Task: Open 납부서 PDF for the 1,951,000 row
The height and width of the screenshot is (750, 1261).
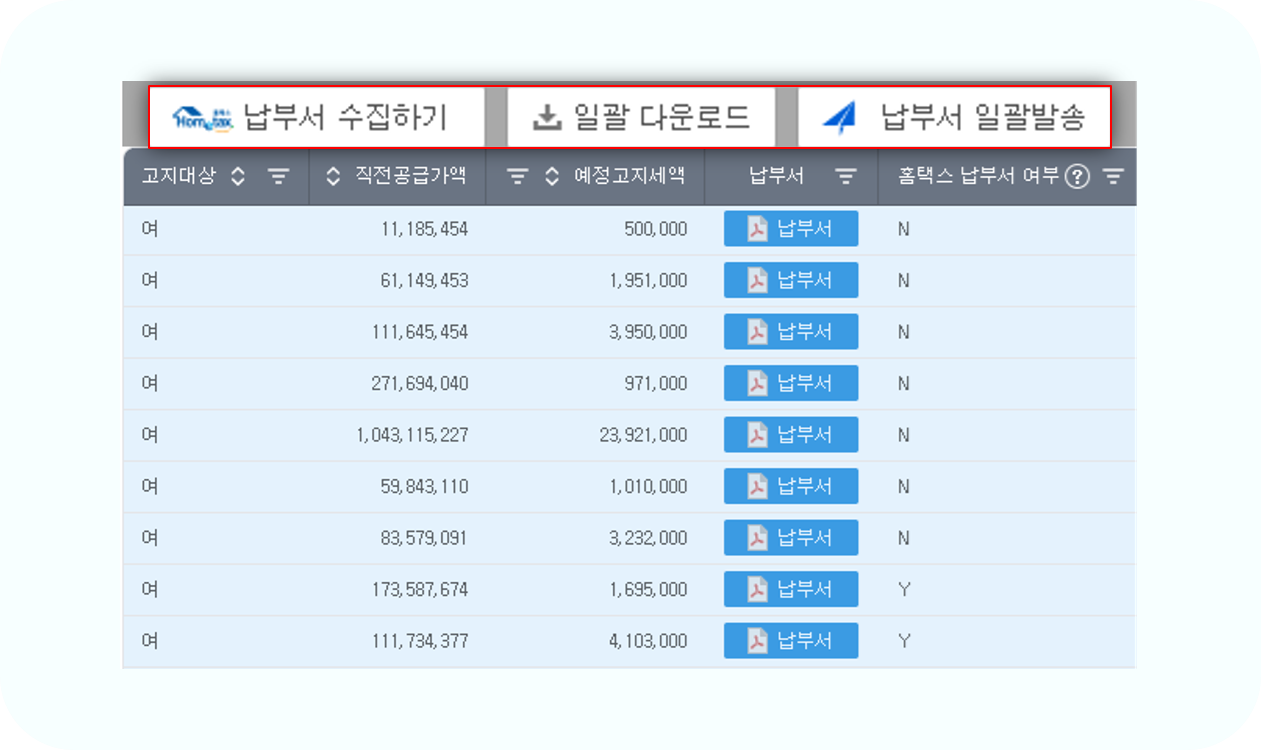Action: point(790,280)
